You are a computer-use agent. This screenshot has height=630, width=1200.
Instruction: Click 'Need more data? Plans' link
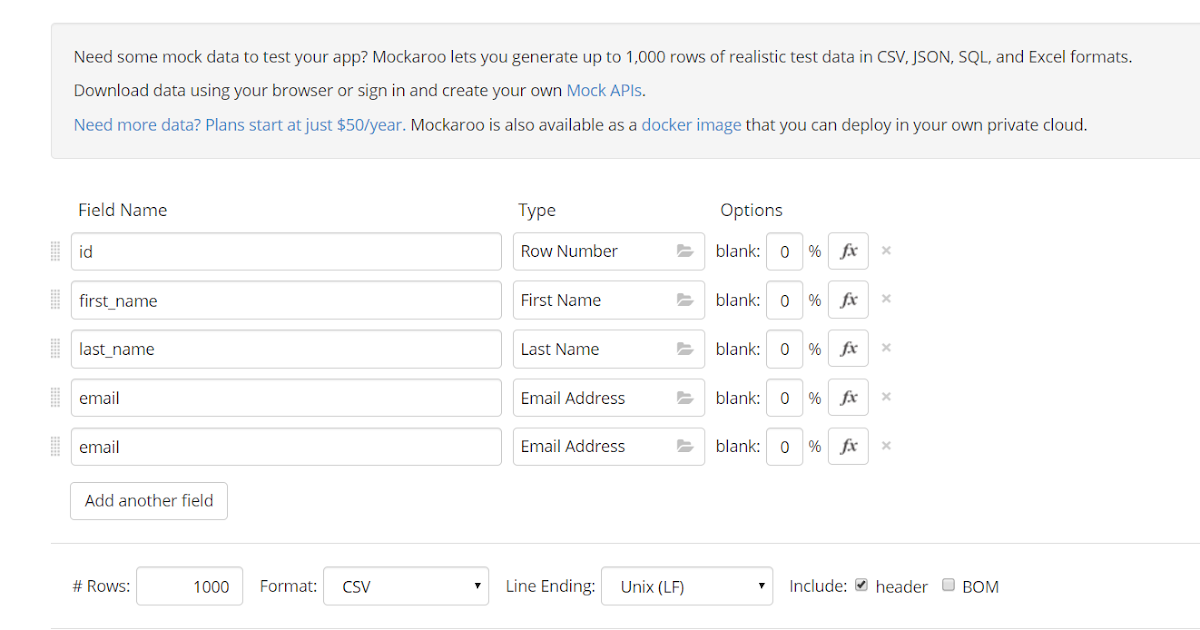tap(238, 125)
